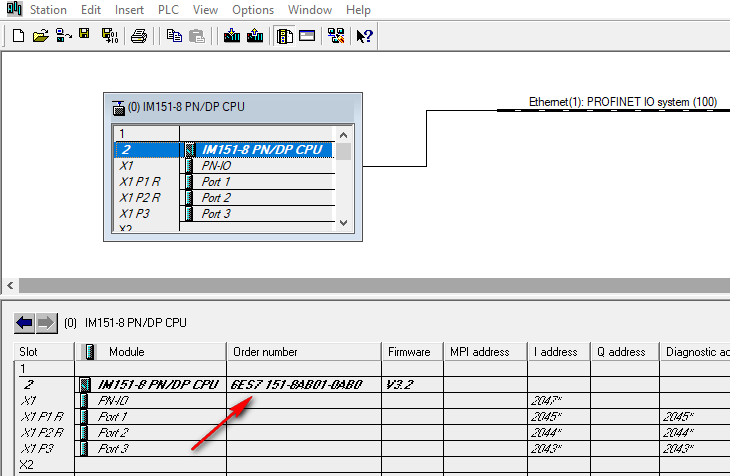The image size is (730, 476).
Task: Click the rack list scroll up arrow
Action: tap(344, 135)
